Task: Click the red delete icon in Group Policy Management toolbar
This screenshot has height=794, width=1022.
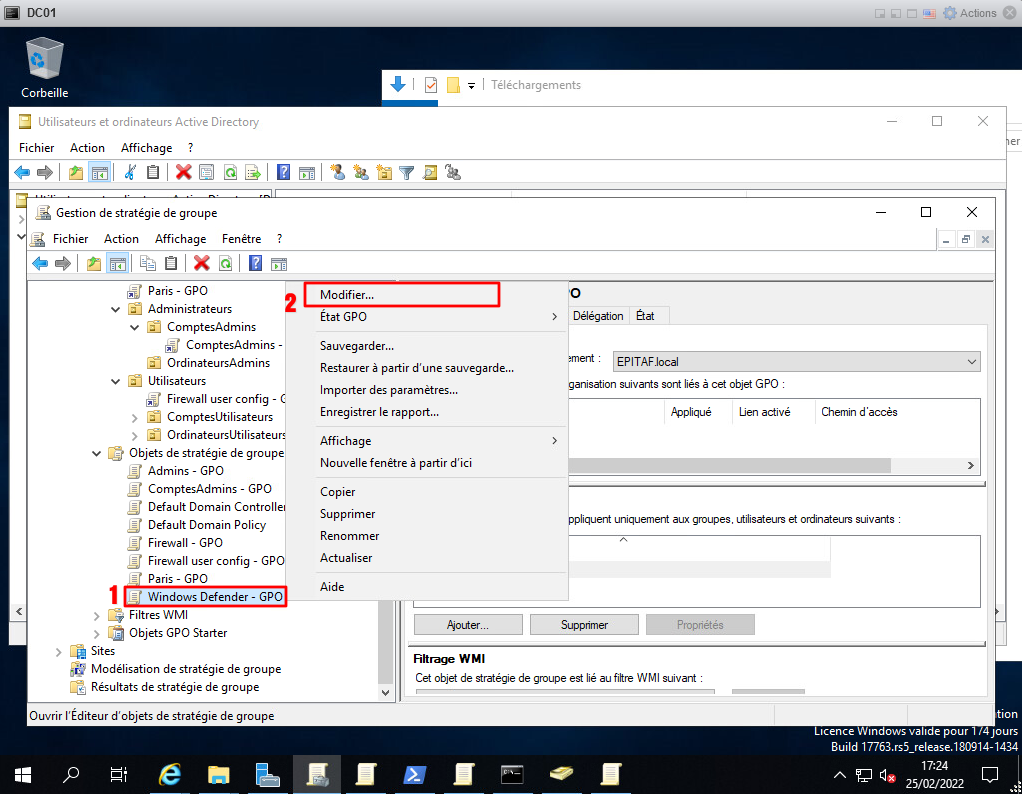Action: 202,263
